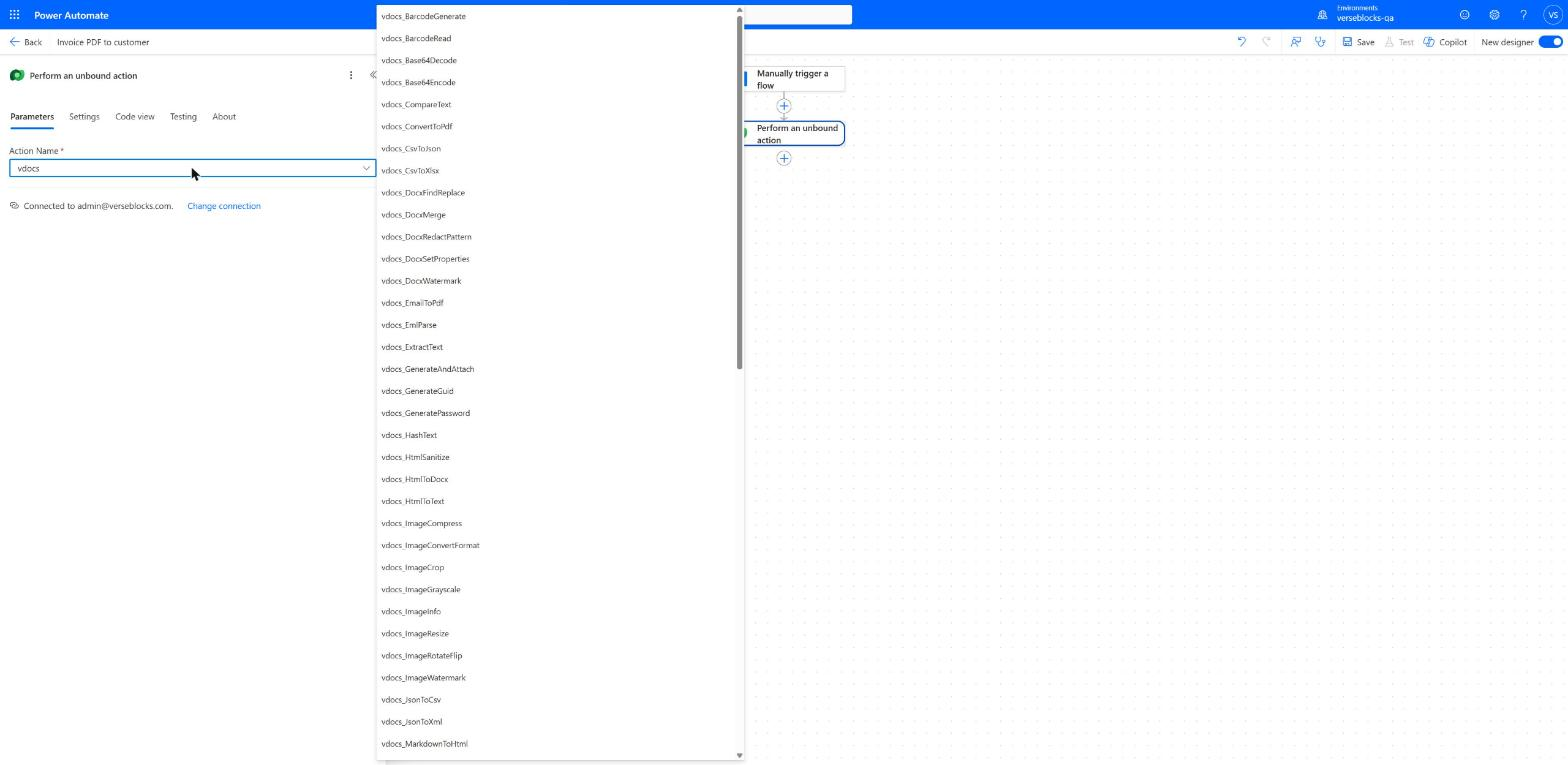The height and width of the screenshot is (765, 1568).
Task: Choose vdocs_ImageCompress from list
Action: pos(556,523)
